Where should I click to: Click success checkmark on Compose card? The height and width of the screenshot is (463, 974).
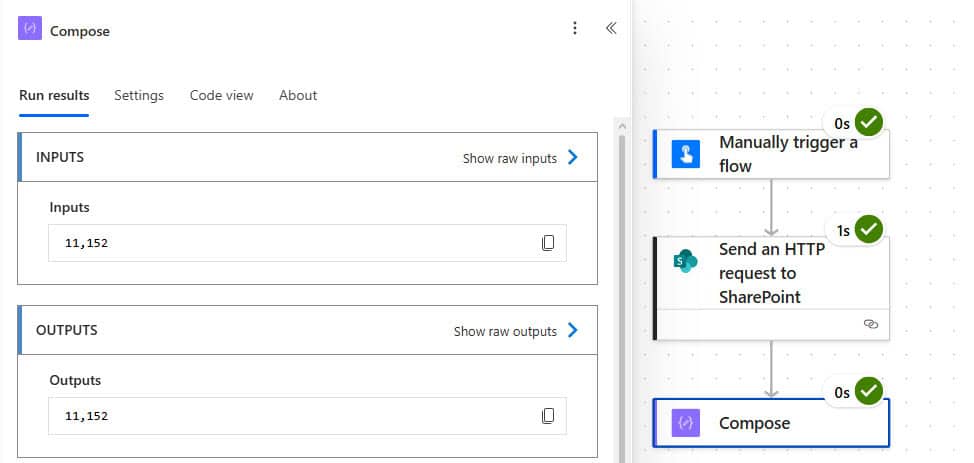click(869, 392)
